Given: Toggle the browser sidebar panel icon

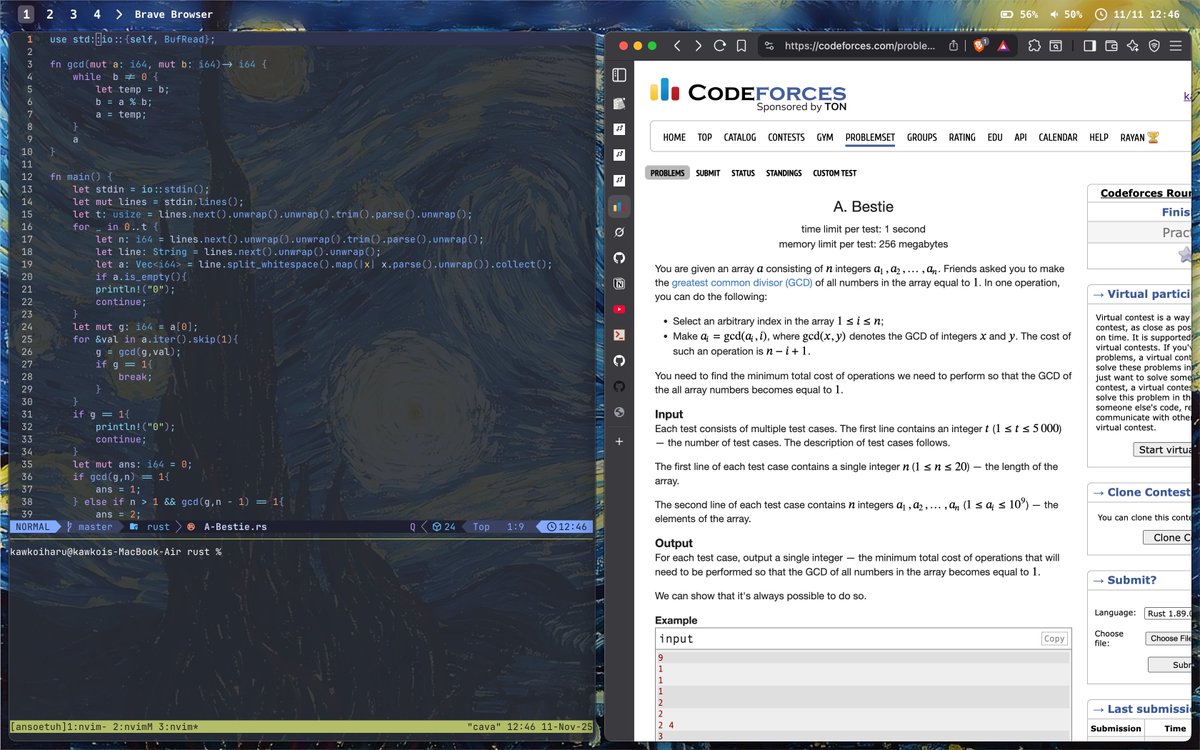Looking at the screenshot, I should tap(1090, 46).
